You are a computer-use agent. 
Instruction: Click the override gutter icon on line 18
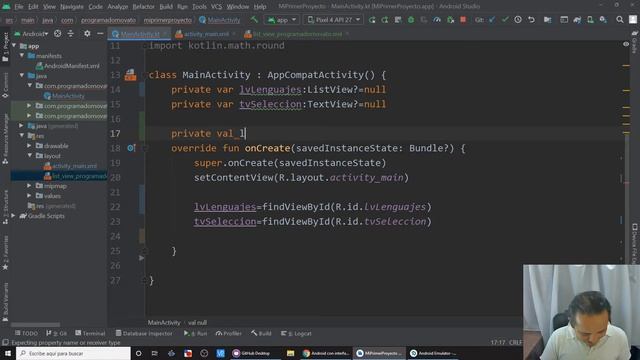tap(131, 148)
